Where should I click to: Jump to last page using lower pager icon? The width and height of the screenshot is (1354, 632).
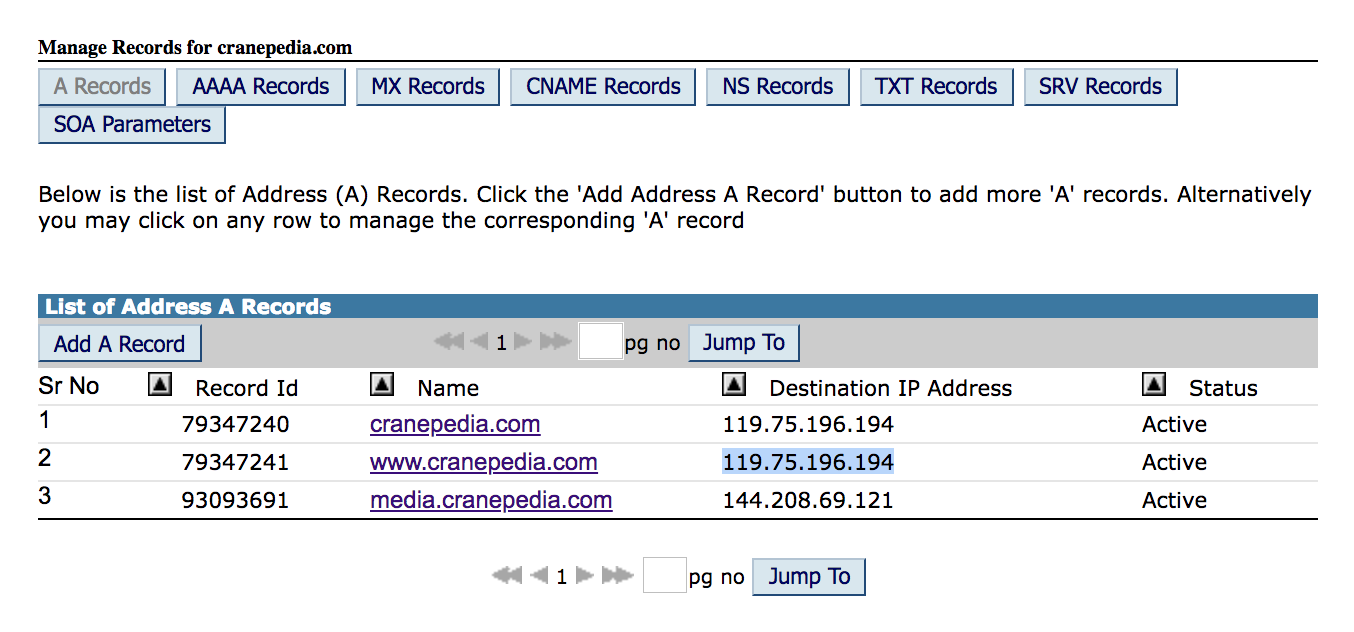617,576
